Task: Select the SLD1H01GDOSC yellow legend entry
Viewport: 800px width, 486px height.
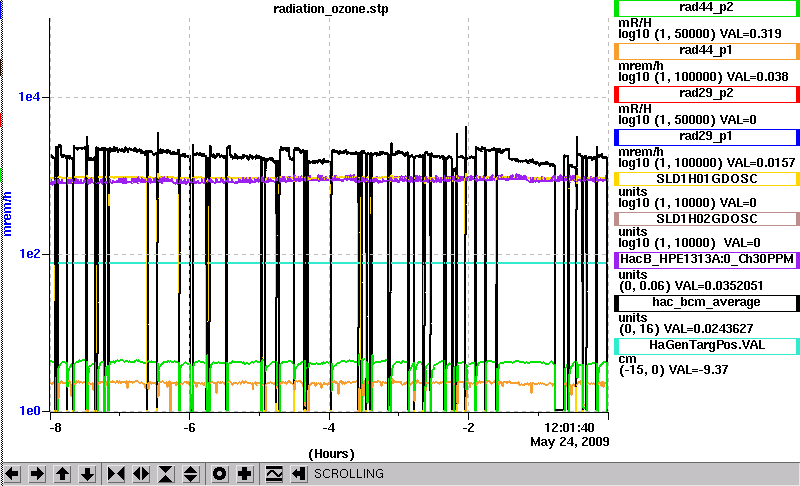Action: coord(707,179)
